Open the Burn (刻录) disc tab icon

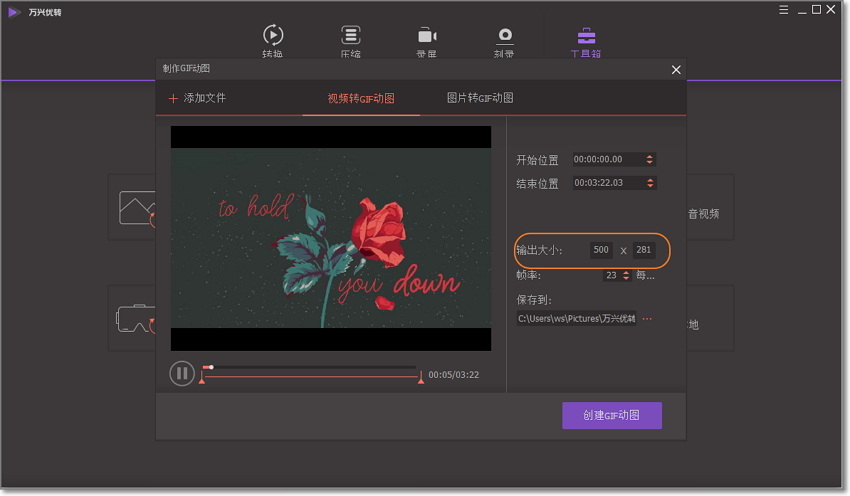coord(505,36)
